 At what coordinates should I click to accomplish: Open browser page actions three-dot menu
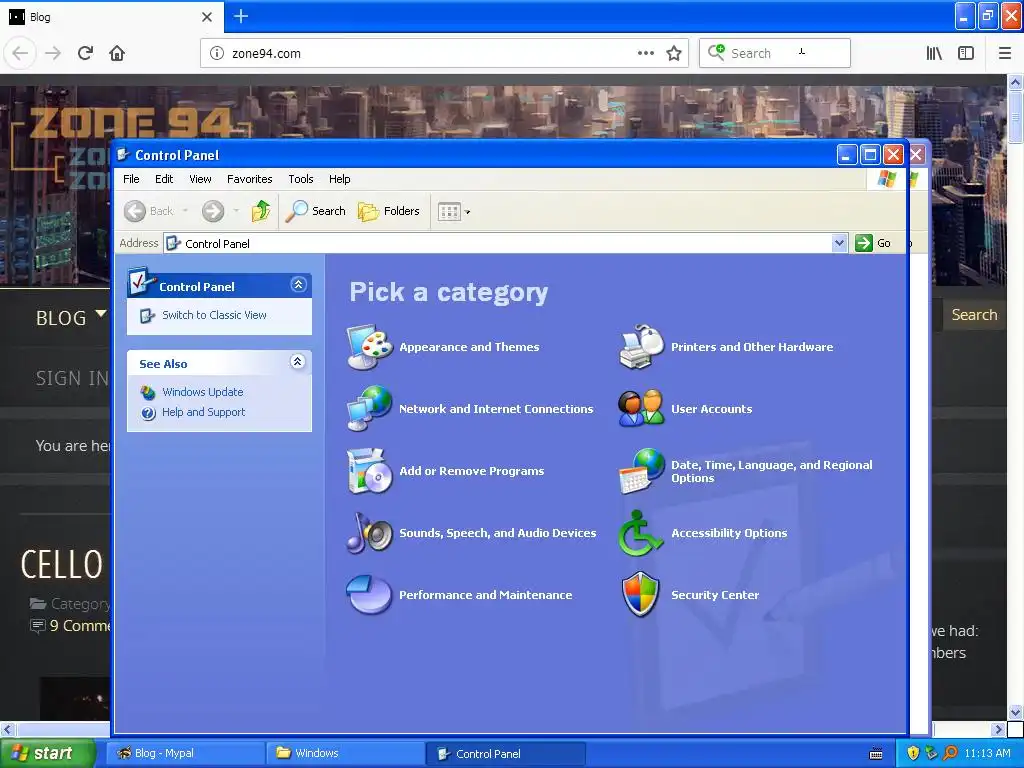pos(646,53)
